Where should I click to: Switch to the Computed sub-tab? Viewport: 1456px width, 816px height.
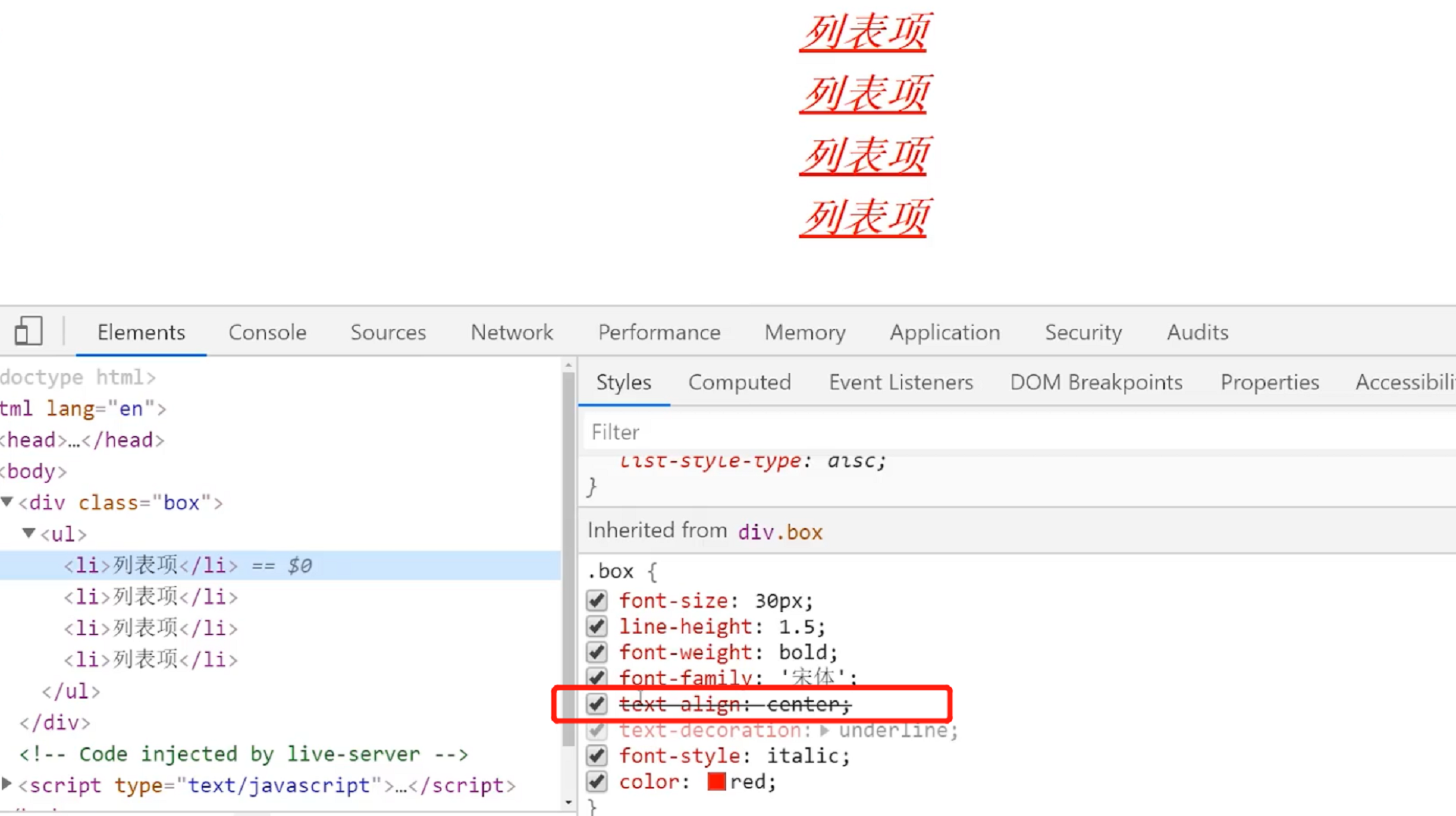coord(739,382)
